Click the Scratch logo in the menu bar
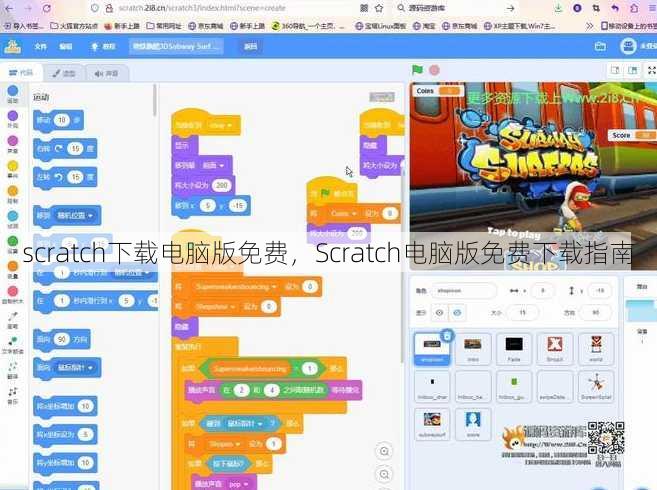Image resolution: width=657 pixels, height=490 pixels. (x=13, y=47)
